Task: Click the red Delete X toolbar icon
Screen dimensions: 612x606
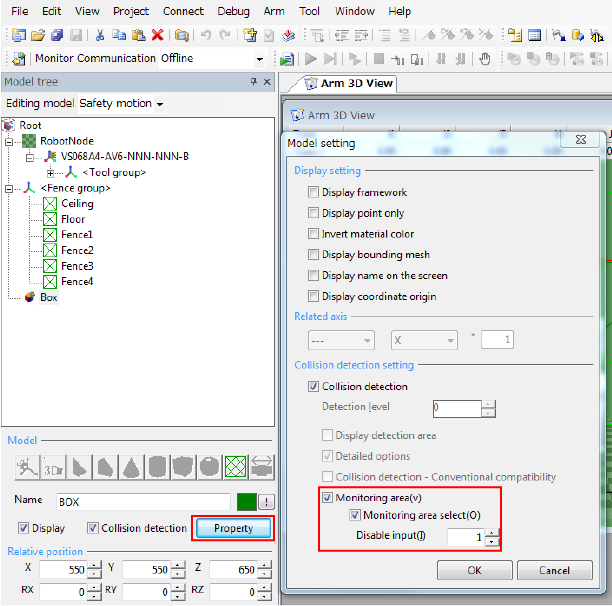Action: click(x=158, y=35)
